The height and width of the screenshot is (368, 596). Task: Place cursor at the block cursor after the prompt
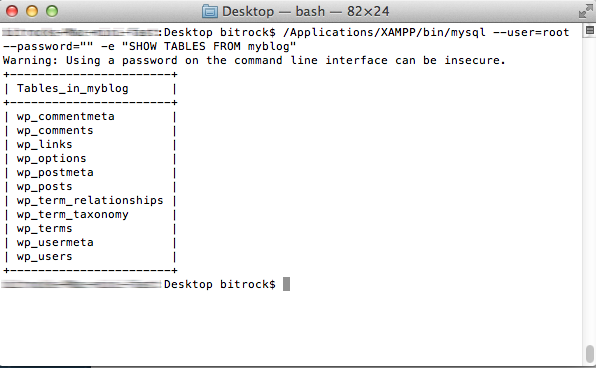tap(287, 284)
